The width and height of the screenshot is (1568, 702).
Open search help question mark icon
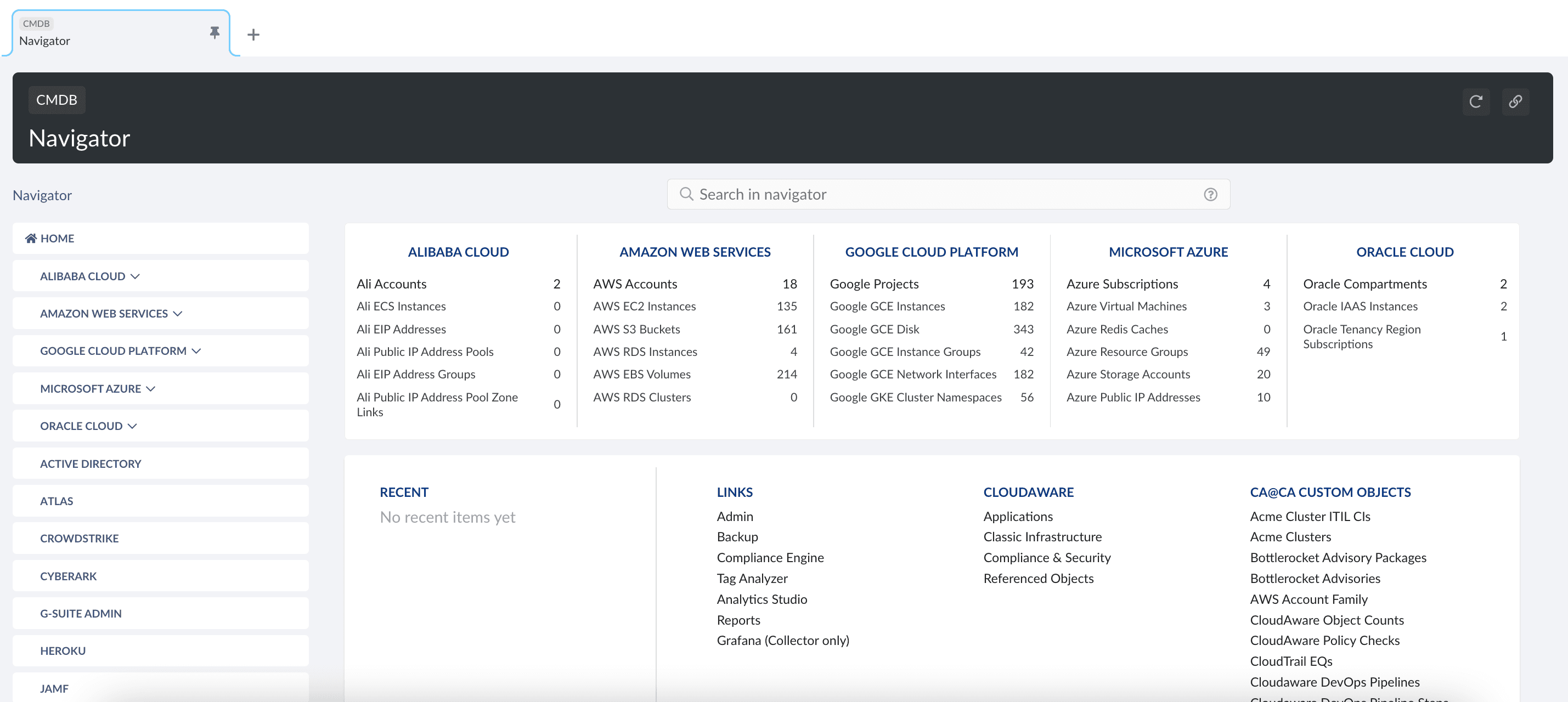click(x=1210, y=195)
